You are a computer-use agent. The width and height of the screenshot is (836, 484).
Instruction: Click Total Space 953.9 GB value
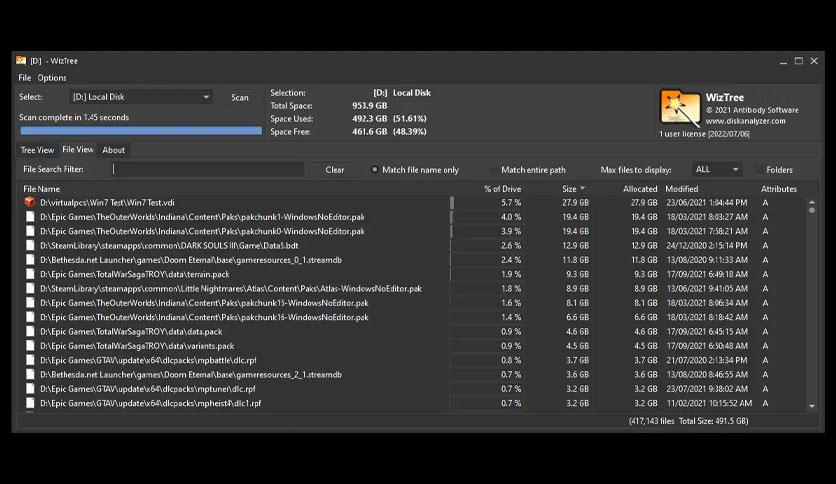pyautogui.click(x=369, y=106)
